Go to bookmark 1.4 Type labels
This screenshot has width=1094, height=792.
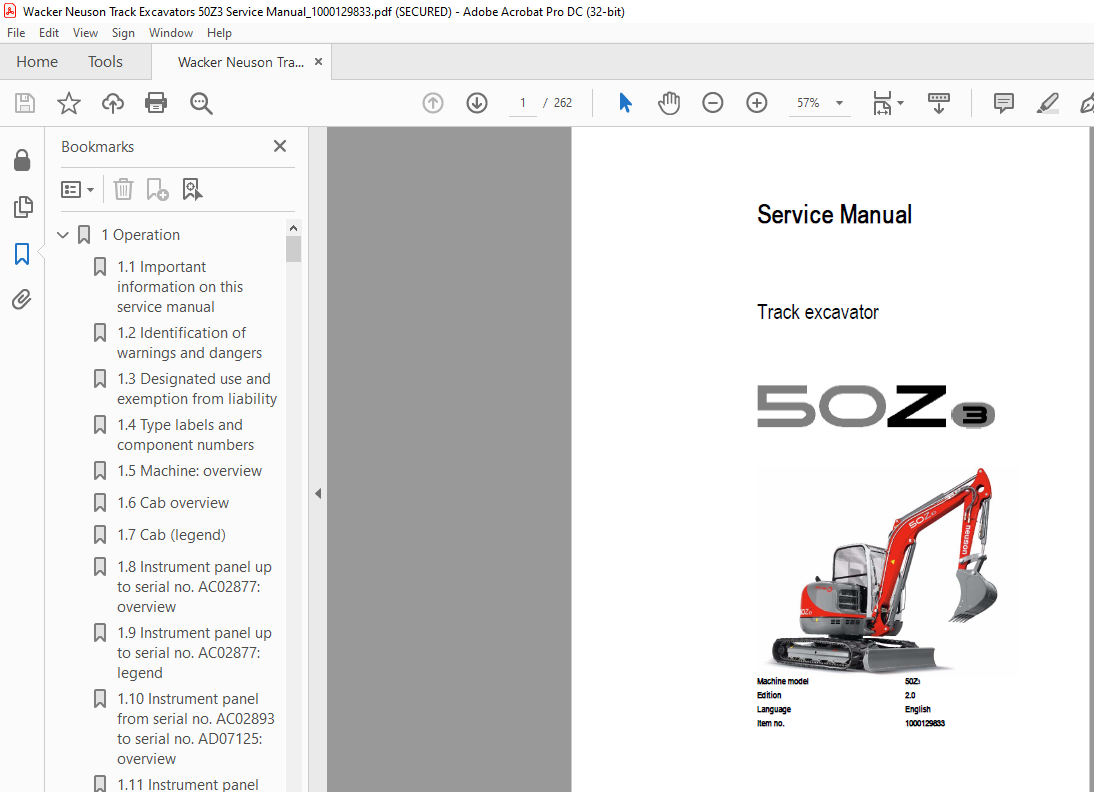185,435
